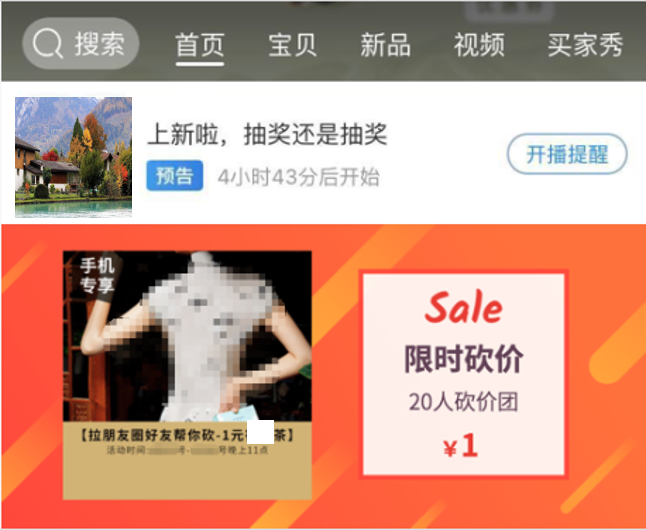Open the 限时砍价 promotion card
The height and width of the screenshot is (530, 646).
pyautogui.click(x=464, y=375)
